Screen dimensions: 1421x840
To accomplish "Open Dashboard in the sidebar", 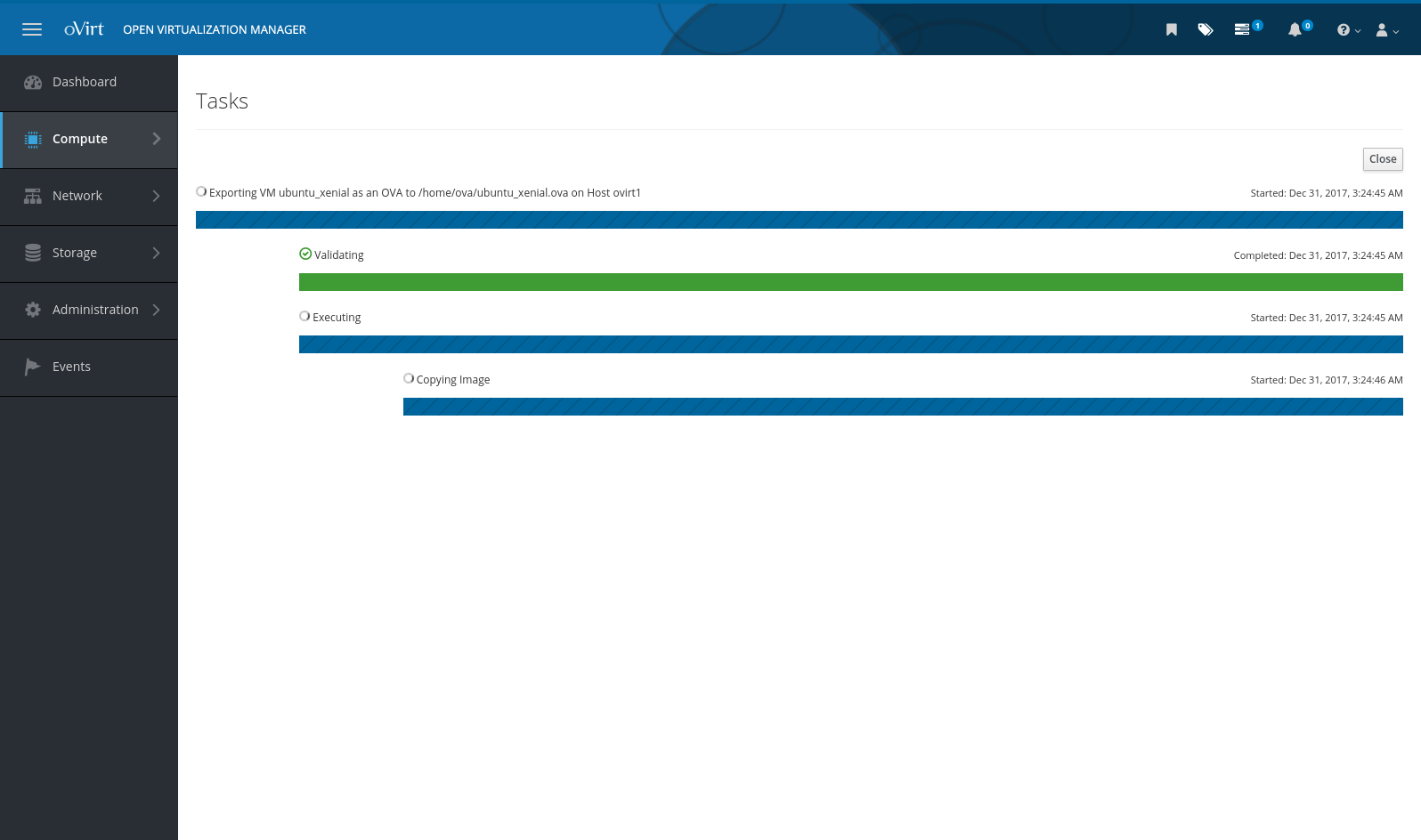I will 89,83.
